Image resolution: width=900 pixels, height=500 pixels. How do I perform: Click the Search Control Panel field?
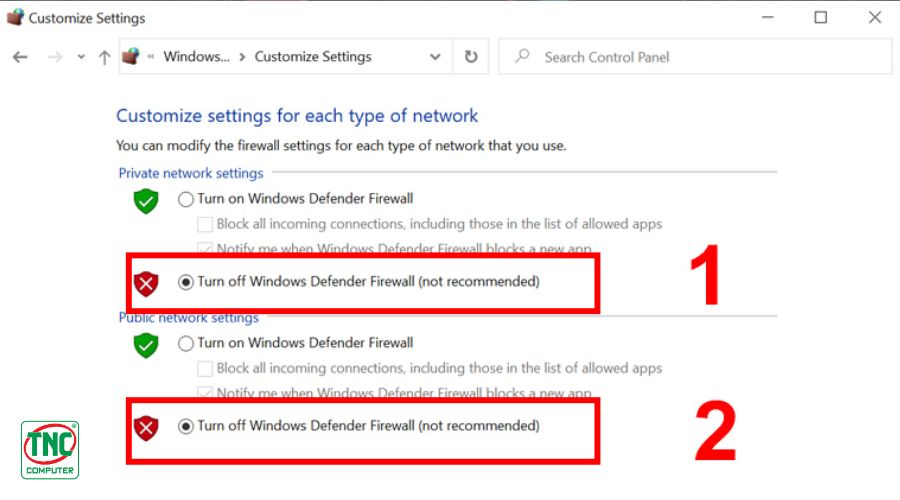695,57
